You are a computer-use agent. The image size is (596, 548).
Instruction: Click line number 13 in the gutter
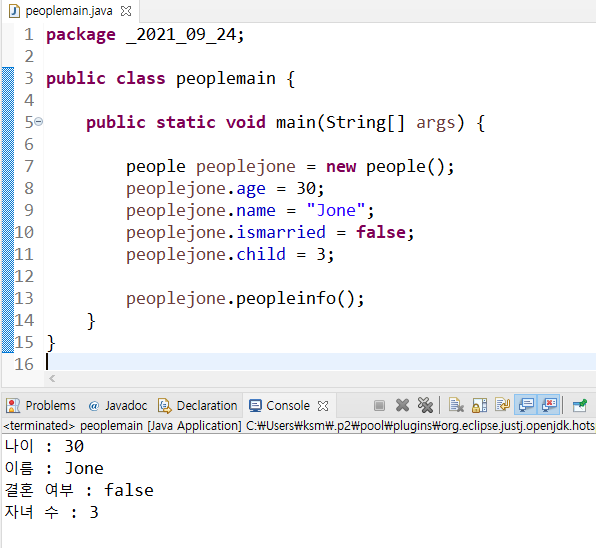click(x=24, y=298)
